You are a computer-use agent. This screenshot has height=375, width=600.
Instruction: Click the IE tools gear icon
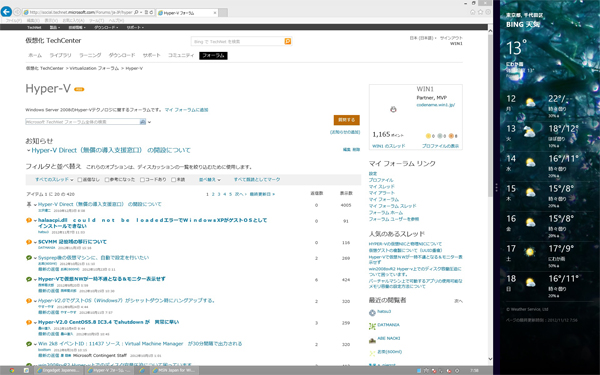pyautogui.click(x=488, y=12)
